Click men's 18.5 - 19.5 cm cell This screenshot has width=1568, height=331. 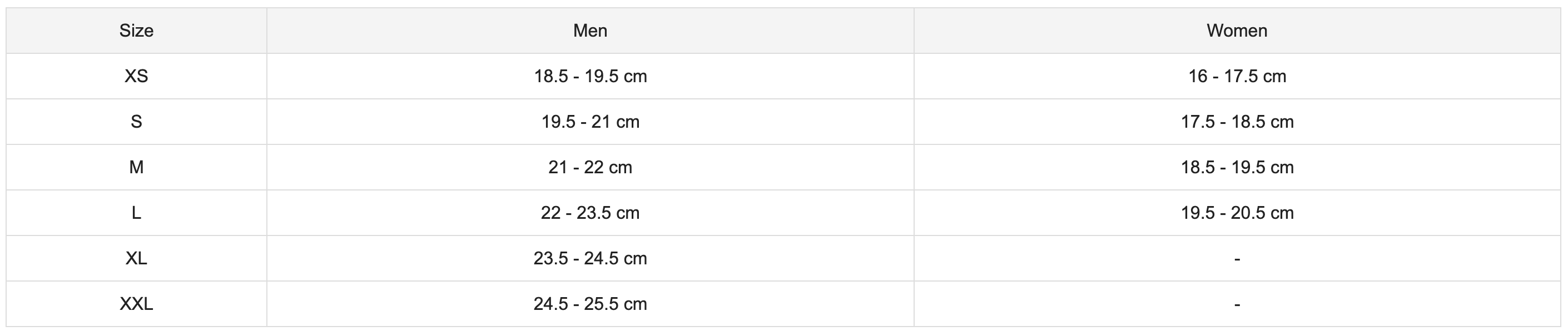(590, 76)
